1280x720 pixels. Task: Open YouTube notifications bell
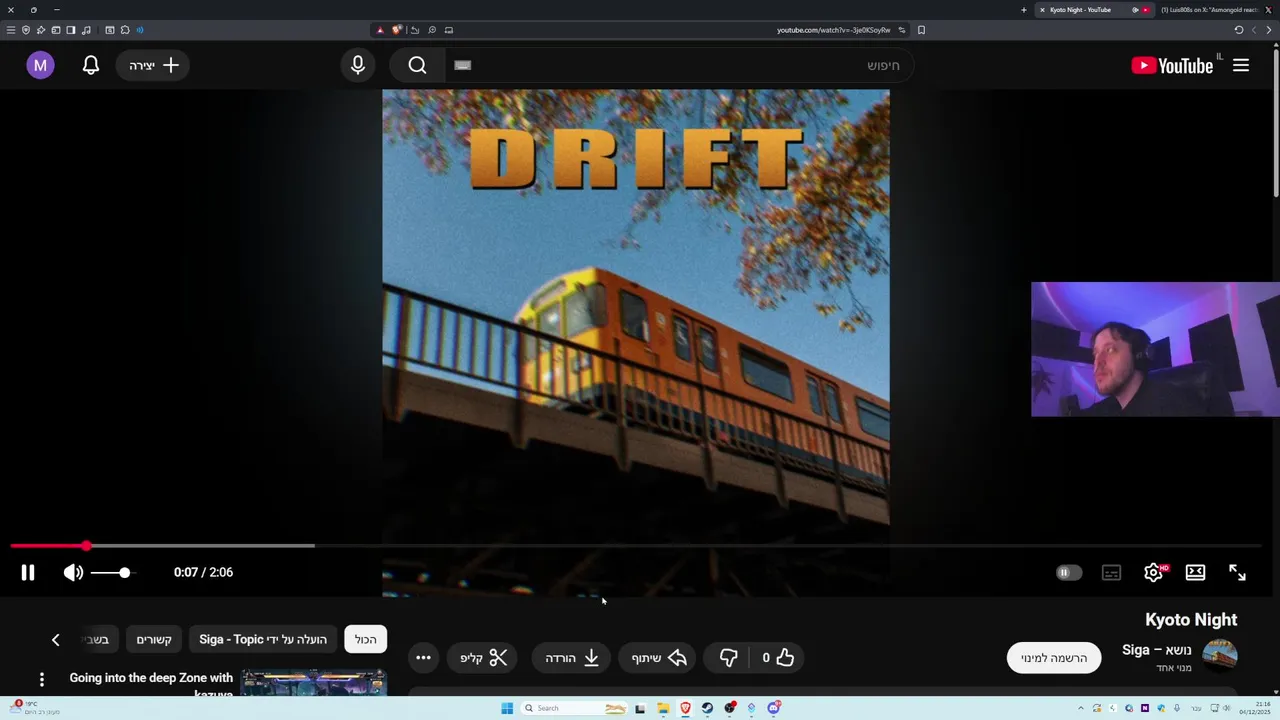click(x=90, y=65)
